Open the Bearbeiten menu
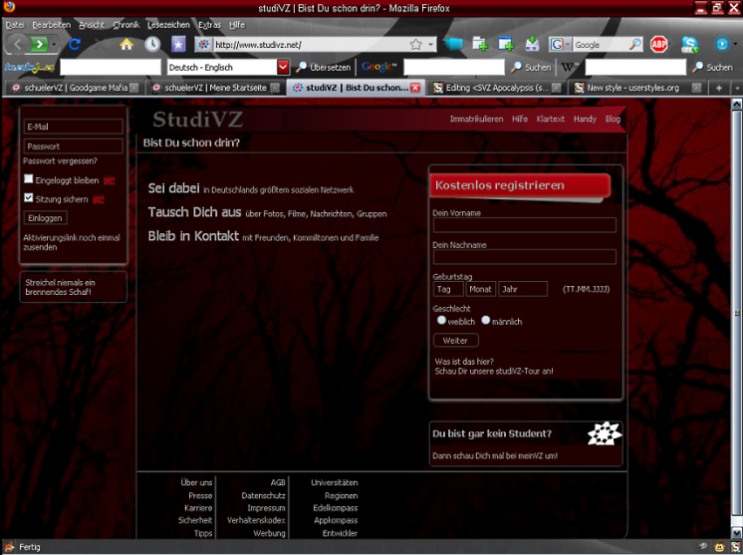The image size is (743, 555). point(51,25)
